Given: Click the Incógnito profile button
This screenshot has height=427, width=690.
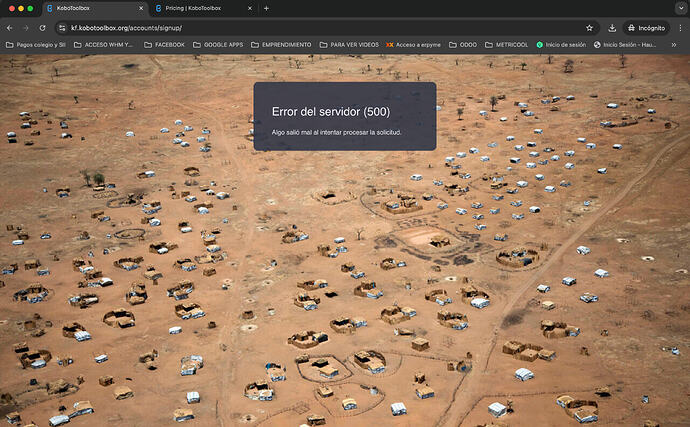Looking at the screenshot, I should coord(645,28).
